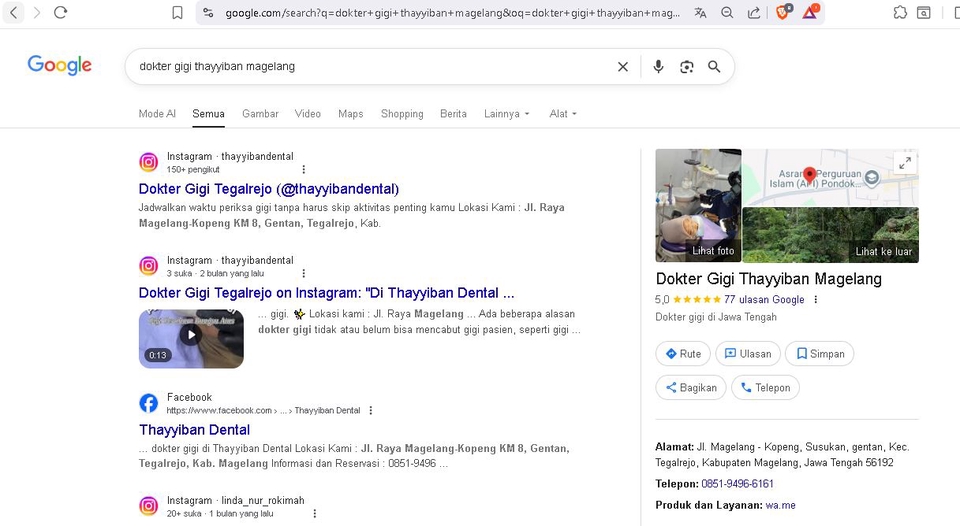The height and width of the screenshot is (526, 960).
Task: Play the Instagram video thumbnail
Action: (191, 336)
